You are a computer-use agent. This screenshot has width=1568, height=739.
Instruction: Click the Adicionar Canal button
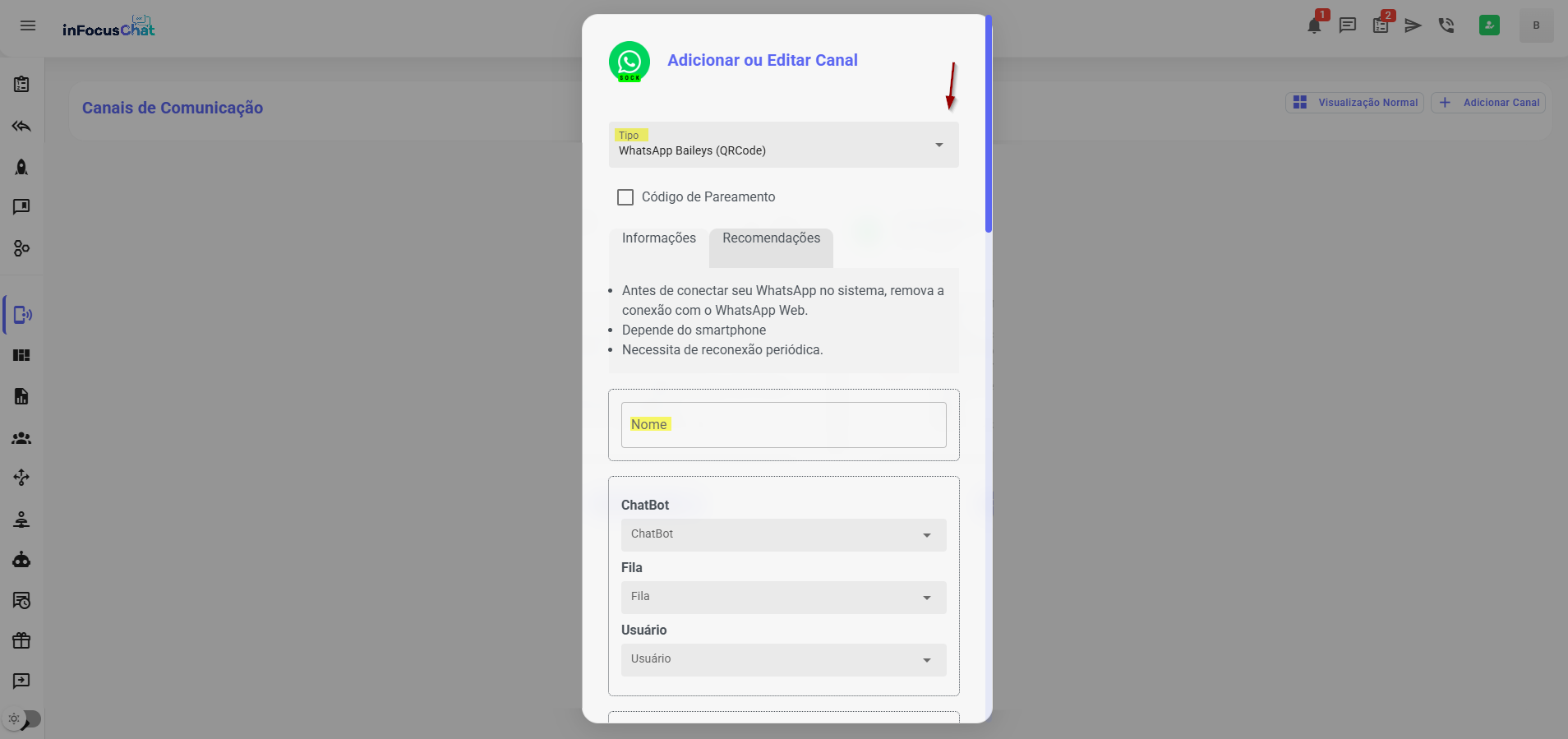pyautogui.click(x=1488, y=103)
